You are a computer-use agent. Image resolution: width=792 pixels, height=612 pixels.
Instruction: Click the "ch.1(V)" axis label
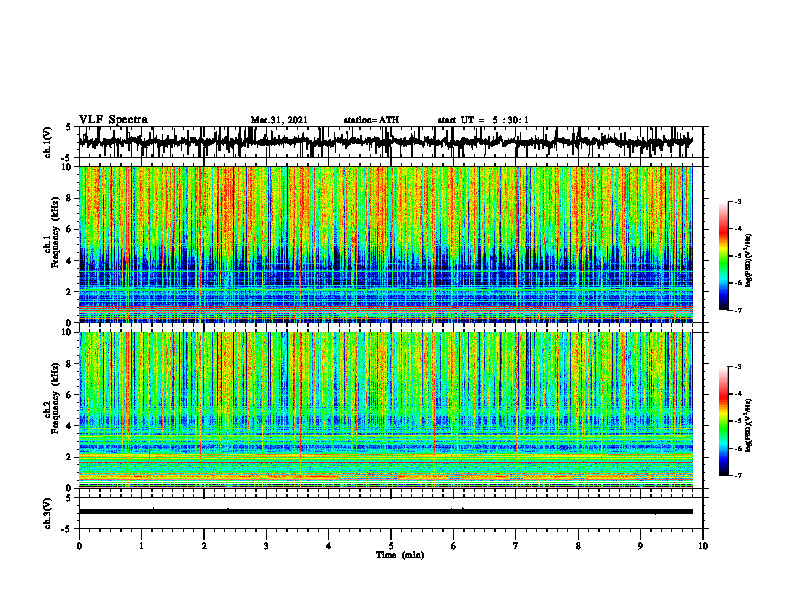(x=47, y=142)
